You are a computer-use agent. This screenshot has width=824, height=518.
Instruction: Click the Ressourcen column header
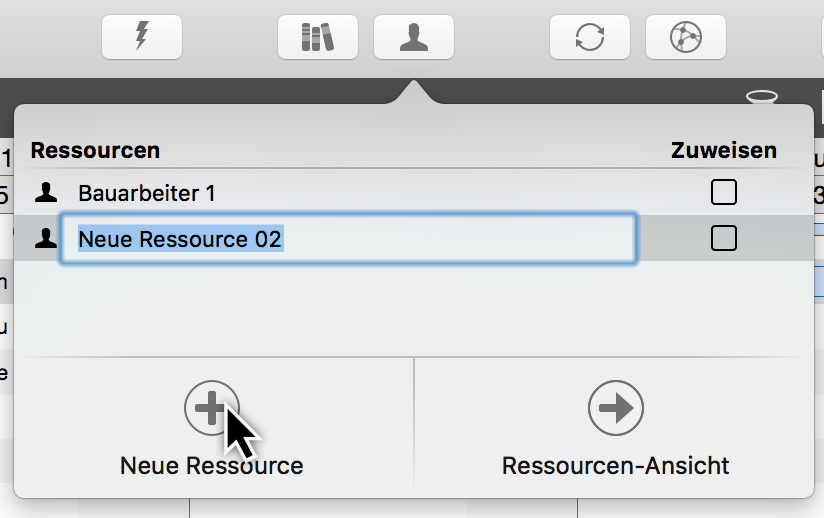coord(95,151)
